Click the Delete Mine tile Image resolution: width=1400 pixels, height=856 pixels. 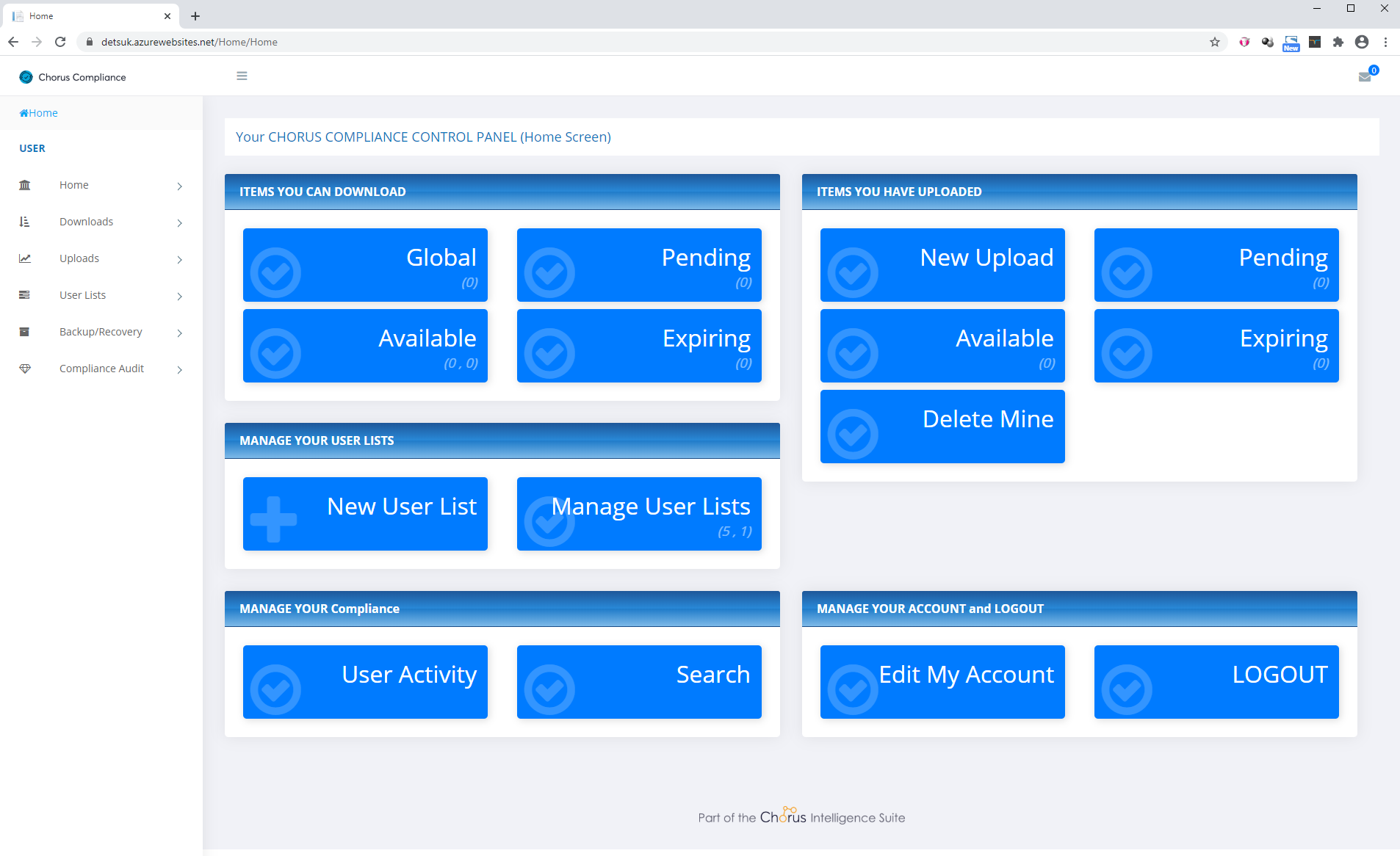tap(942, 427)
